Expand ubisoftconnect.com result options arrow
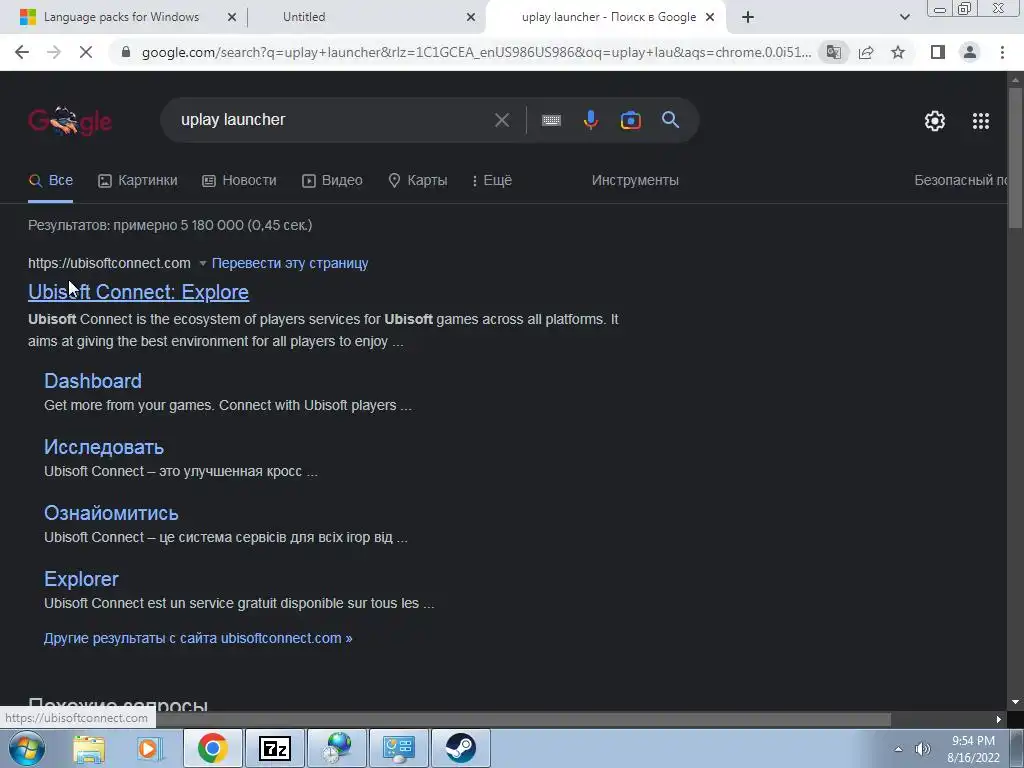 click(x=202, y=263)
